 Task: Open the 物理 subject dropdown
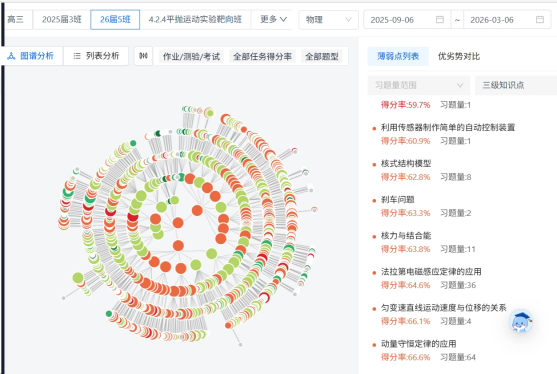(x=328, y=20)
